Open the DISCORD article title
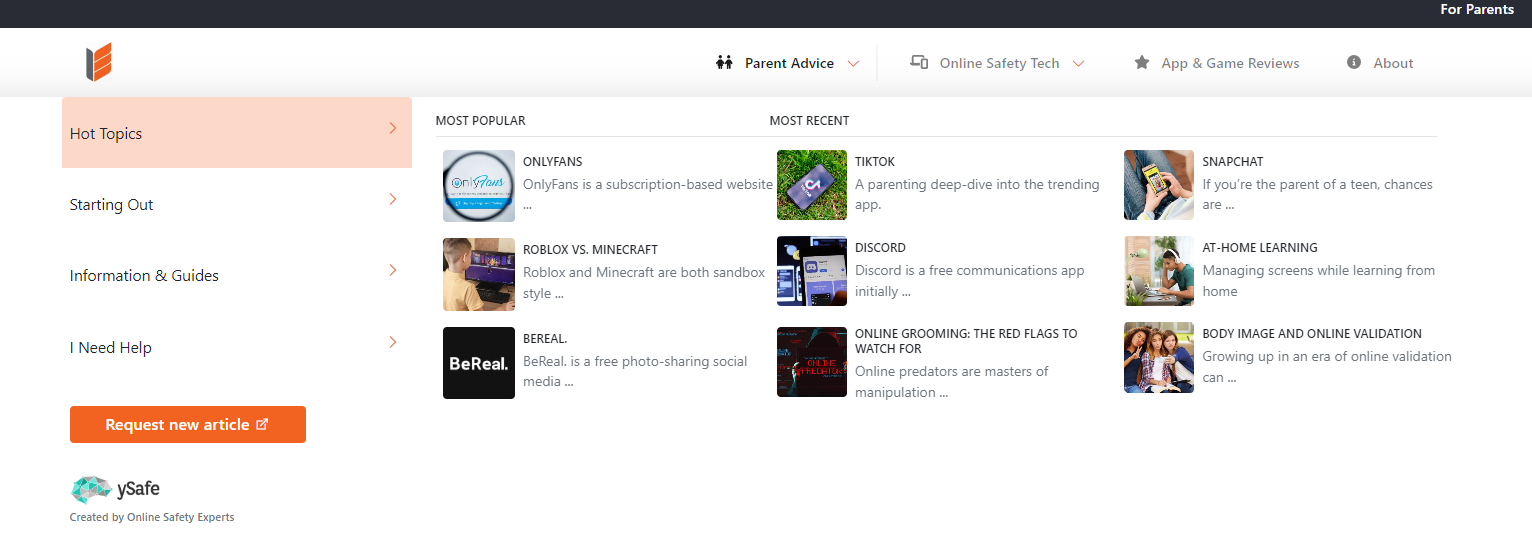Screen dimensions: 1532x544 click(x=880, y=247)
